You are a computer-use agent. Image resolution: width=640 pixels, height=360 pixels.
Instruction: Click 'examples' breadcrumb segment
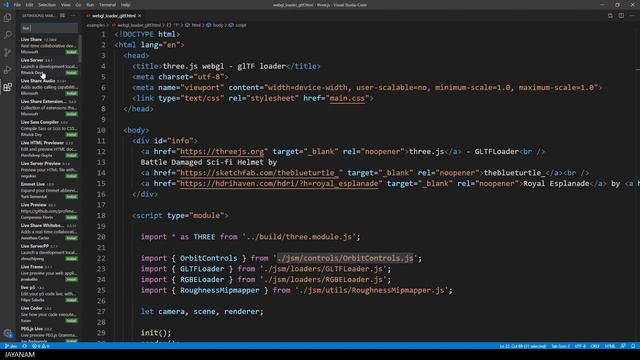[96, 25]
